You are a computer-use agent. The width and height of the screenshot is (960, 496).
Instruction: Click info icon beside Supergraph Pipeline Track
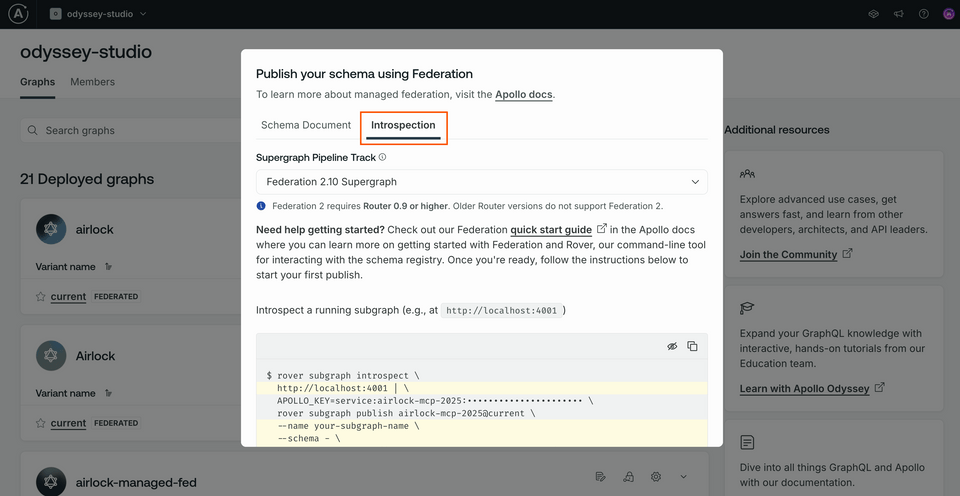pos(383,157)
